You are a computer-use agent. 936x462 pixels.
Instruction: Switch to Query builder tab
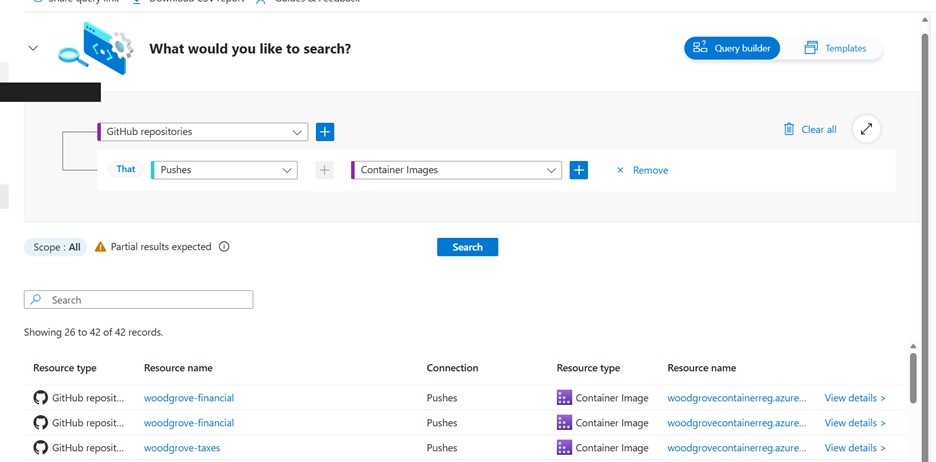pyautogui.click(x=732, y=48)
